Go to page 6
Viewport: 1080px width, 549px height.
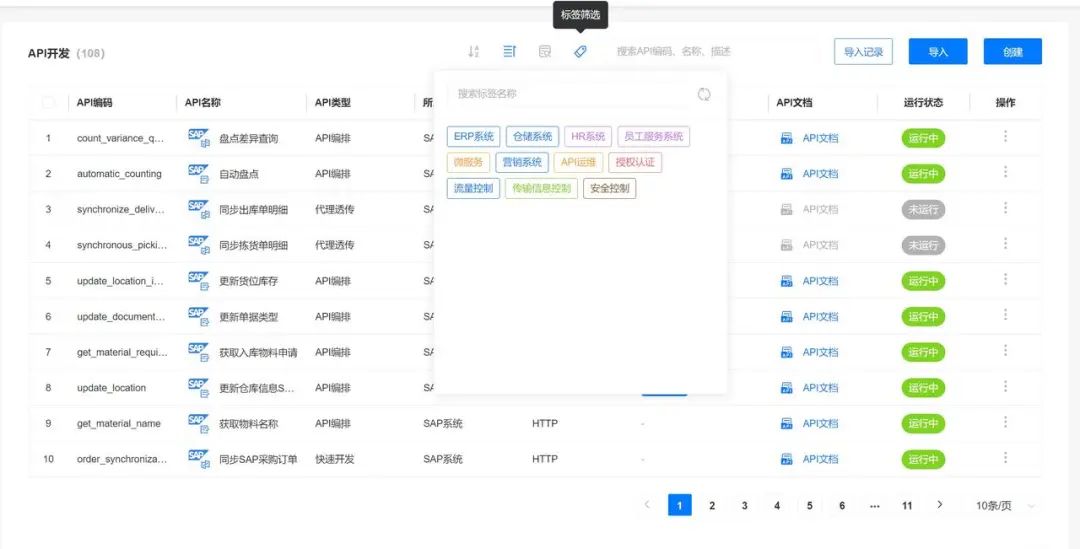842,506
